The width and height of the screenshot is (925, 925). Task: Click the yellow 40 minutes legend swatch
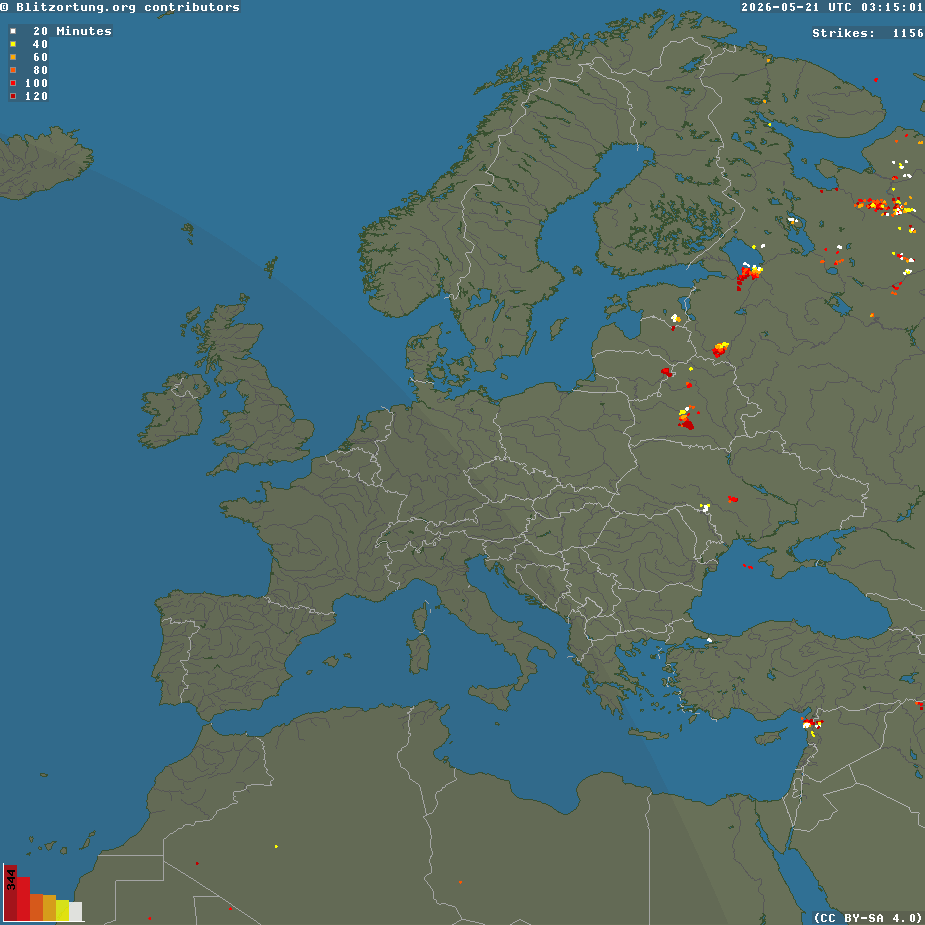[13, 44]
